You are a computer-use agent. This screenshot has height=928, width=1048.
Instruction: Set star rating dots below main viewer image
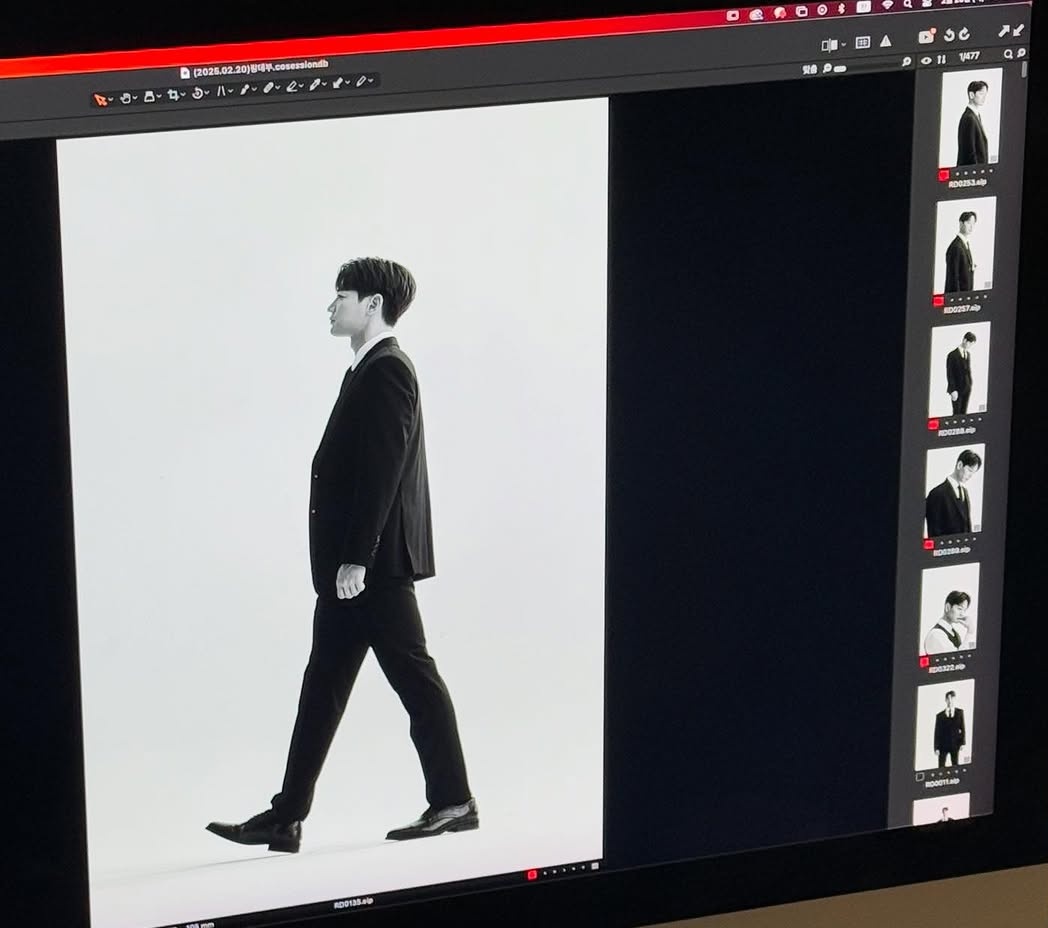pos(565,870)
